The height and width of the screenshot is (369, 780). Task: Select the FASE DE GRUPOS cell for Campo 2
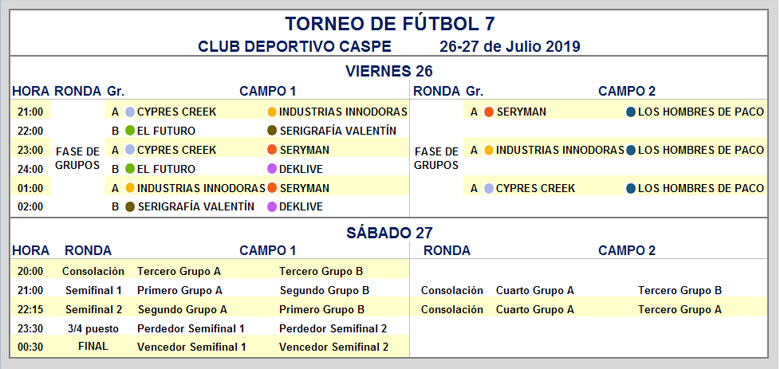[x=436, y=158]
